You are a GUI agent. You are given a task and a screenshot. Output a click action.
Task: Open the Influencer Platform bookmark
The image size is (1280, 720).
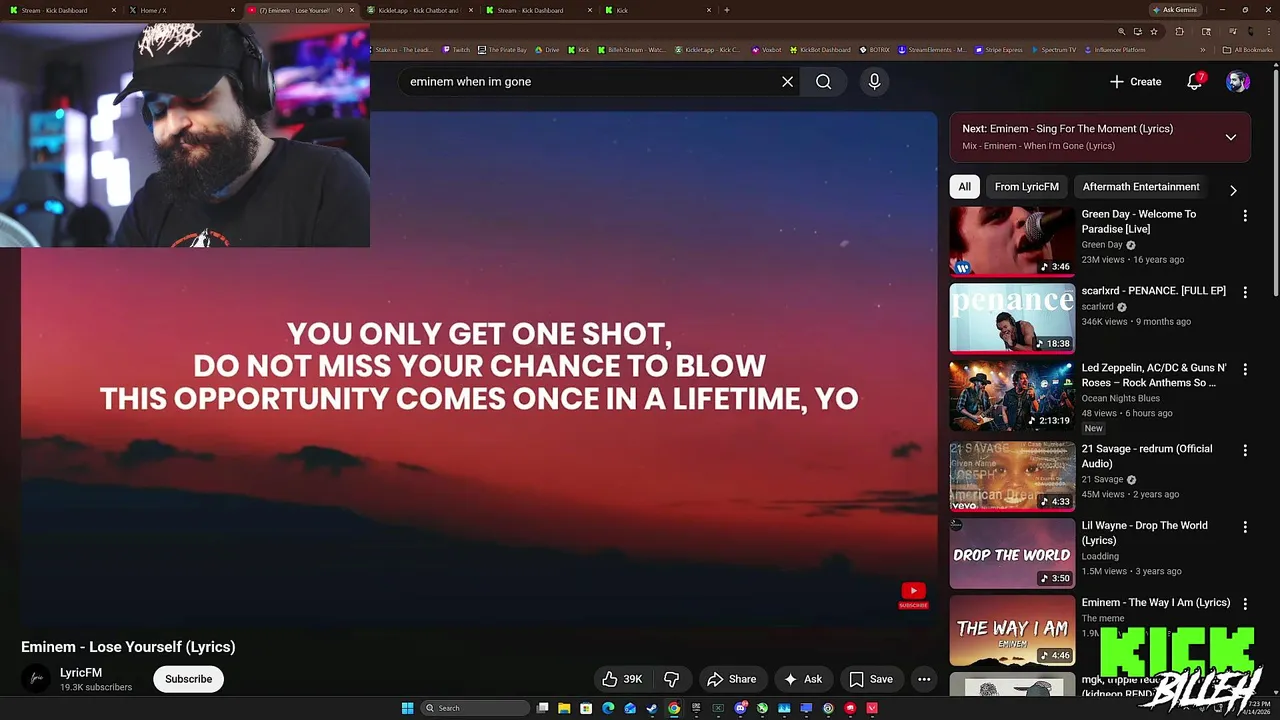[1115, 50]
